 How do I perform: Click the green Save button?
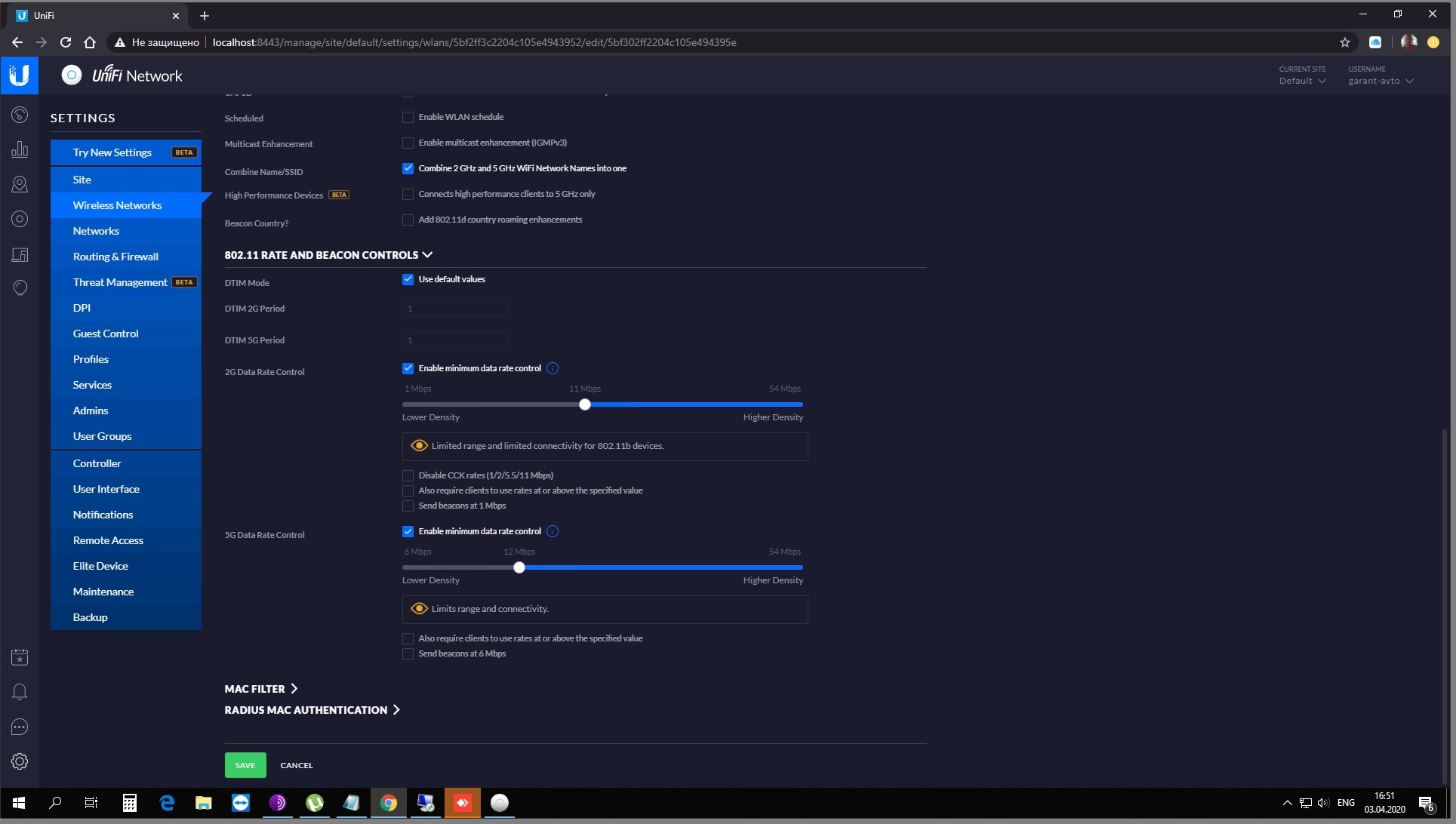coord(245,765)
